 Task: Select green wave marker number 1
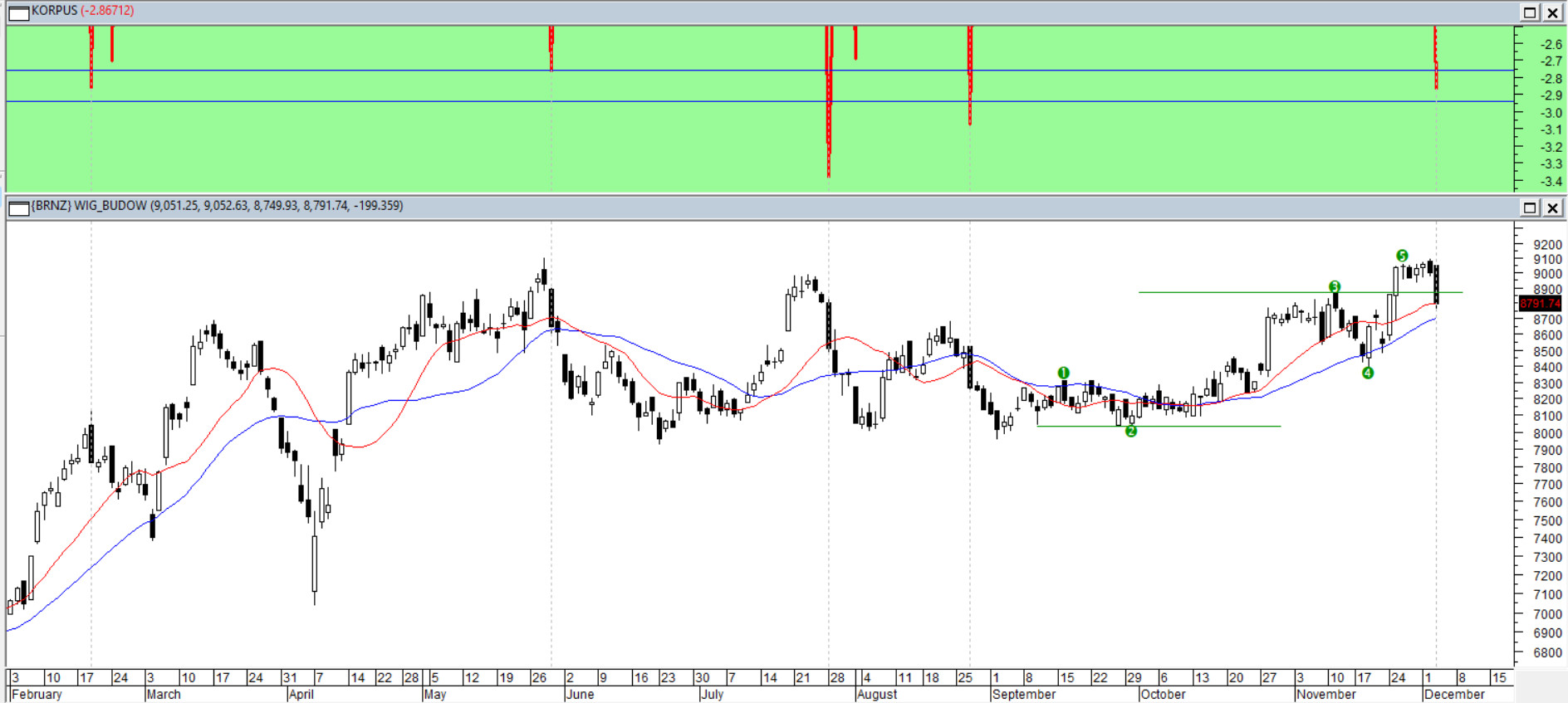(x=1063, y=373)
